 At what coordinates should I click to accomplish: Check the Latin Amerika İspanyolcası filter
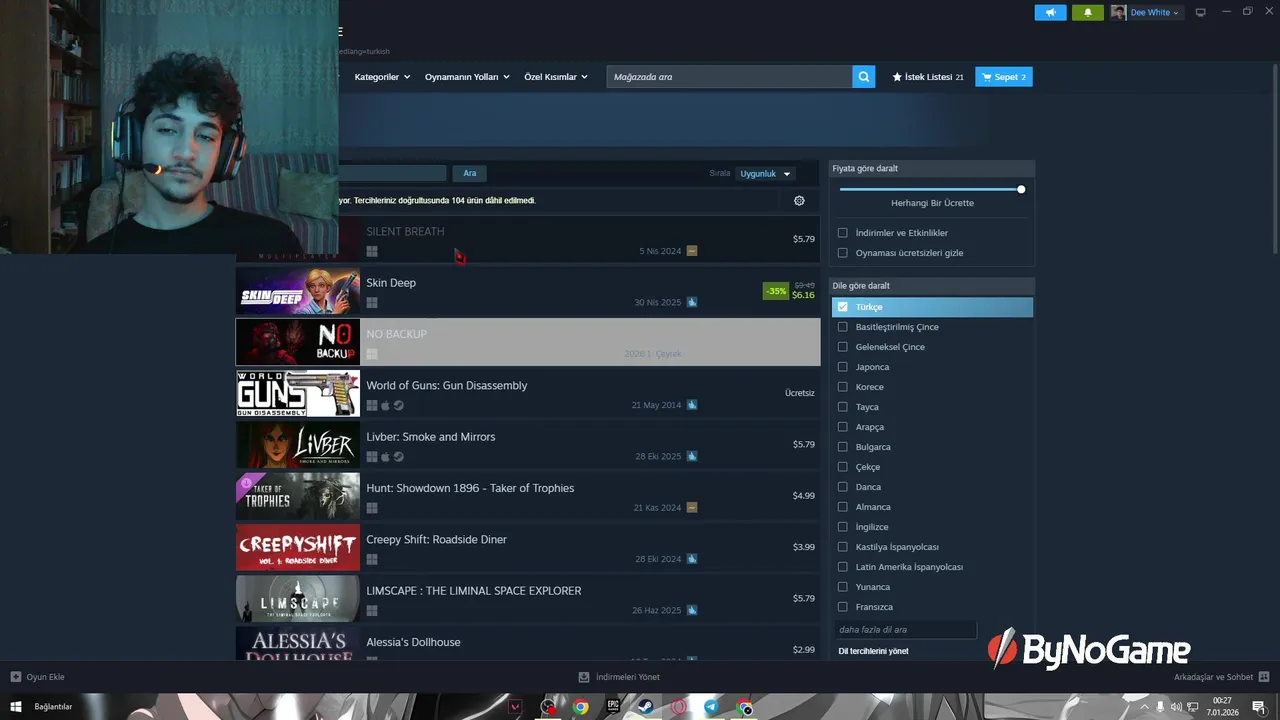point(843,567)
